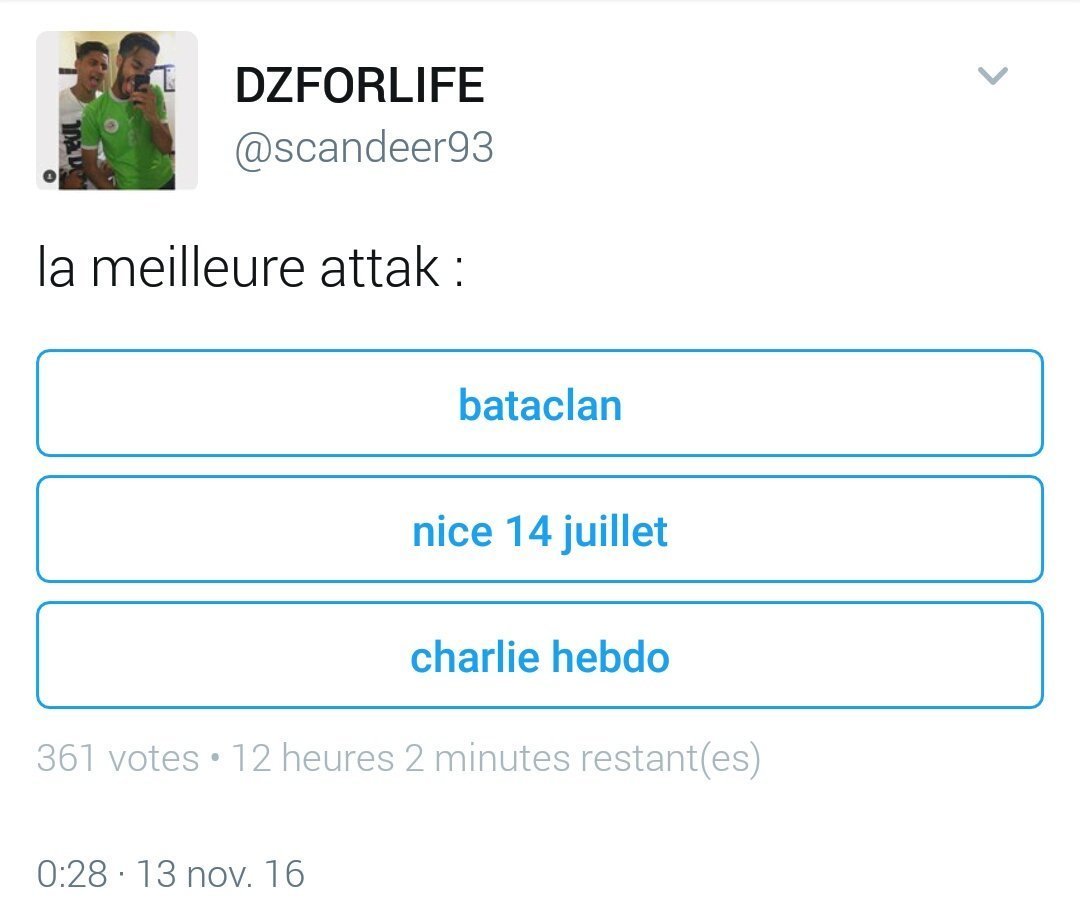Select the "nice 14 juillet" poll option
The image size is (1080, 924).
[x=540, y=529]
